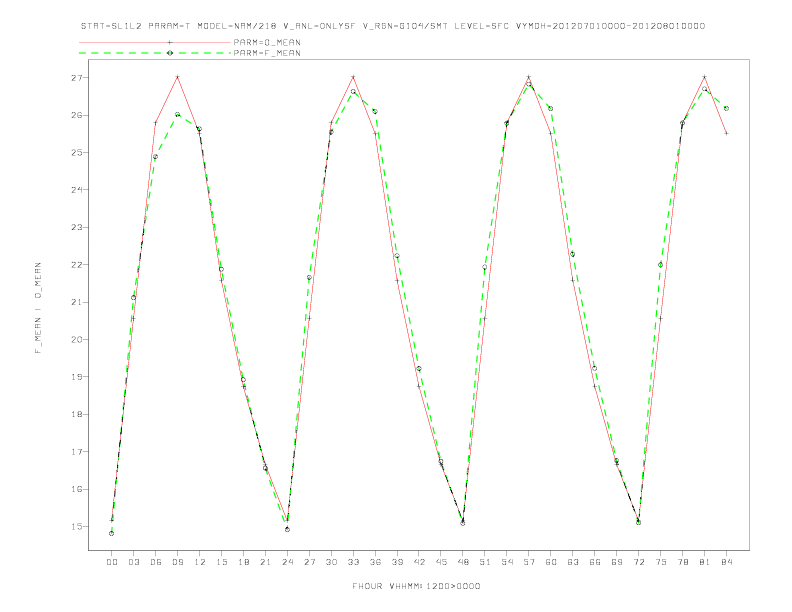Click the F_MEAN circle marker at hour 06
The image size is (792, 612).
[156, 157]
